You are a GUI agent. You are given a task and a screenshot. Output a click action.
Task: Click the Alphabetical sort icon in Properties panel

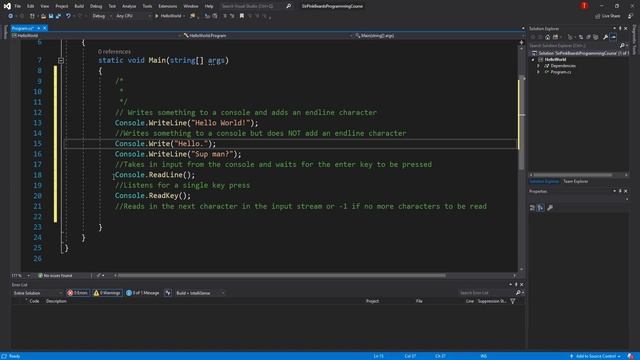540,208
